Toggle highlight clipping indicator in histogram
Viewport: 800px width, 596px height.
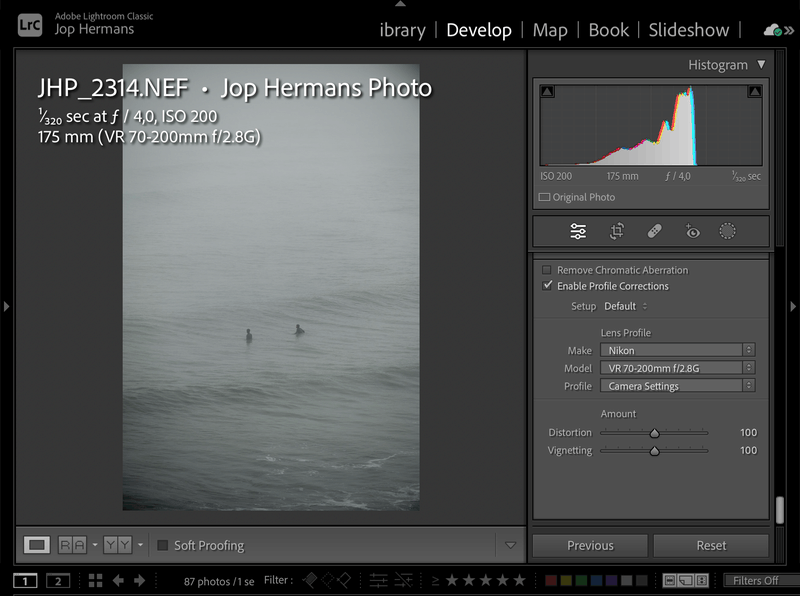click(754, 92)
